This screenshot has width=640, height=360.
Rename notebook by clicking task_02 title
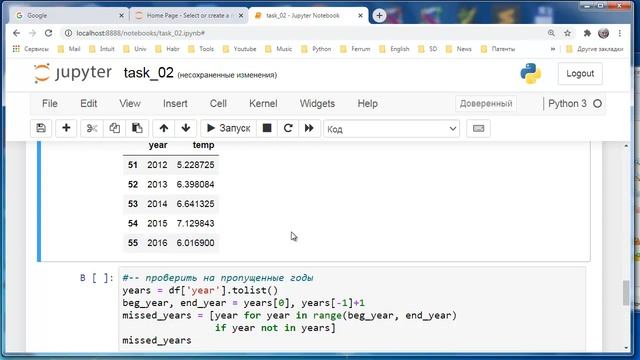(149, 73)
